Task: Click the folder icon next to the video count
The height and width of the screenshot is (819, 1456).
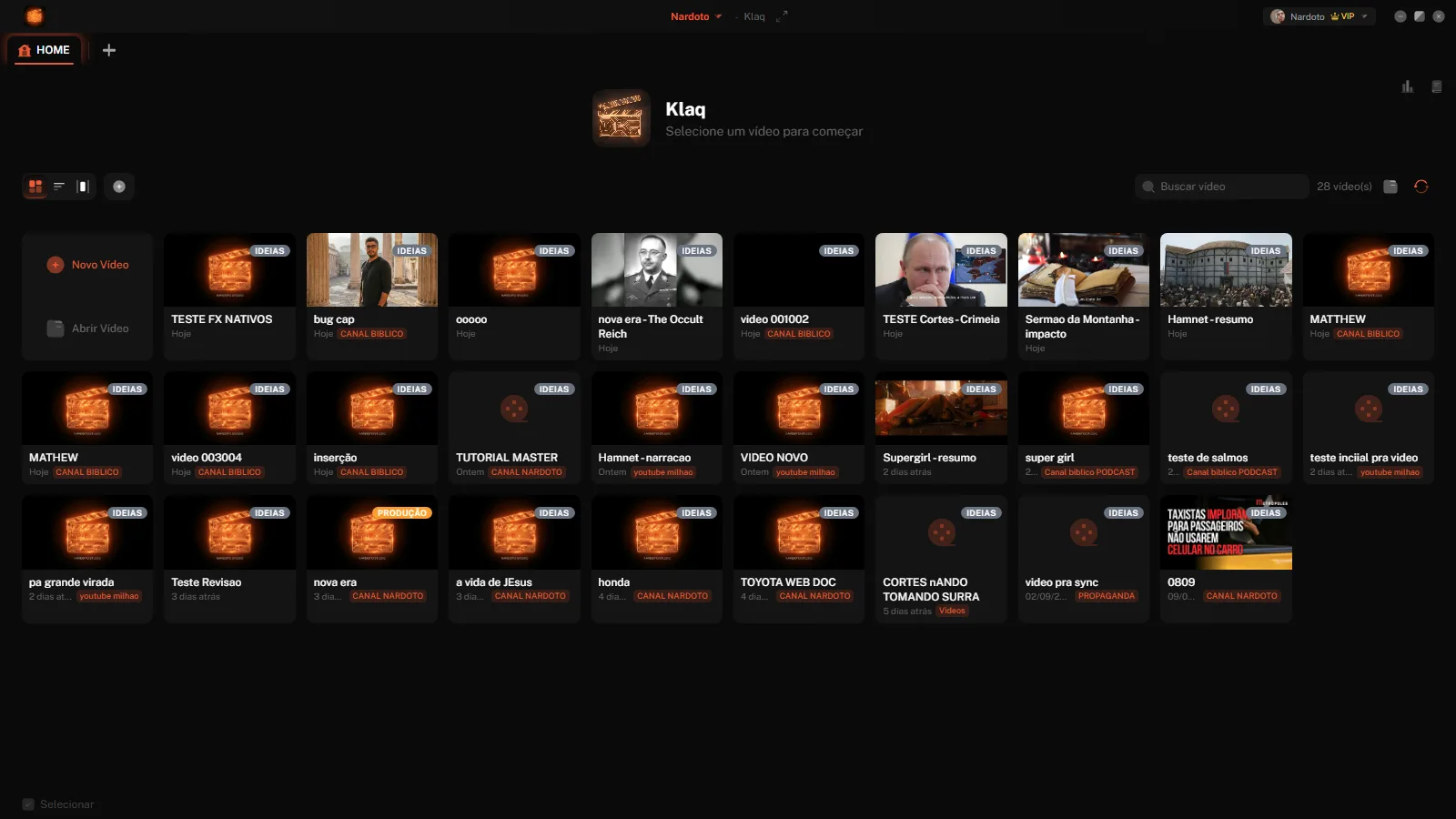Action: pos(1390,187)
